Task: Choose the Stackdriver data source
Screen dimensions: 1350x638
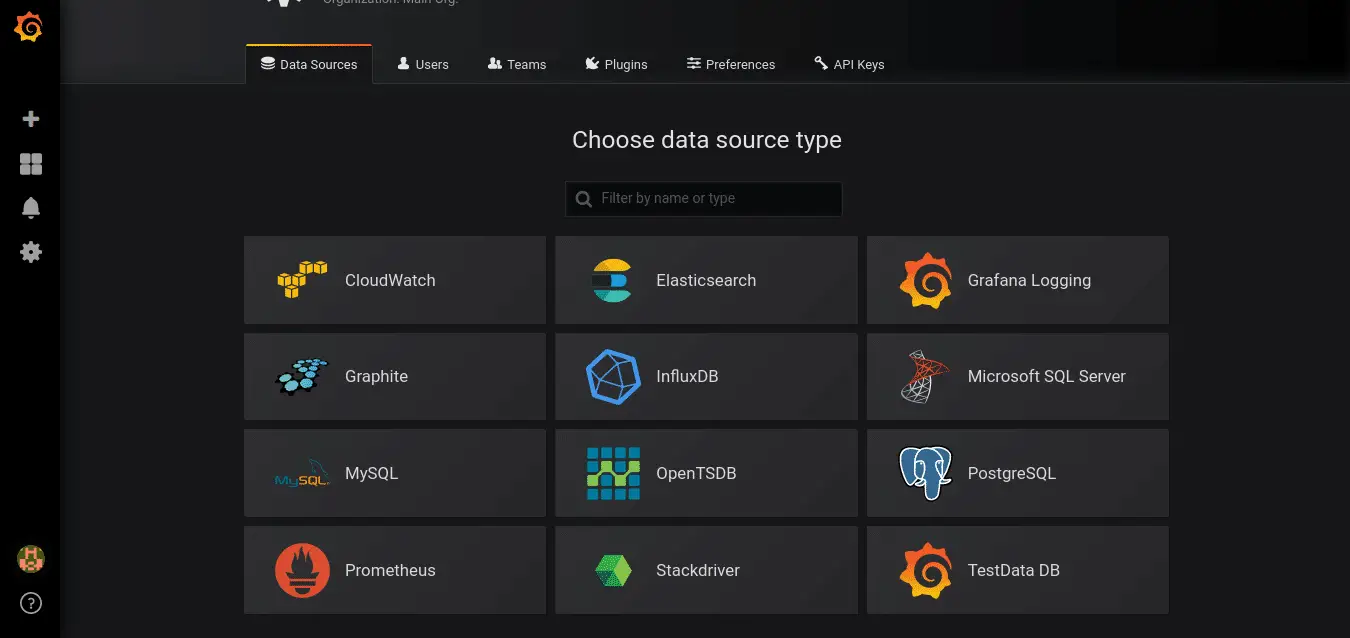Action: pyautogui.click(x=706, y=570)
